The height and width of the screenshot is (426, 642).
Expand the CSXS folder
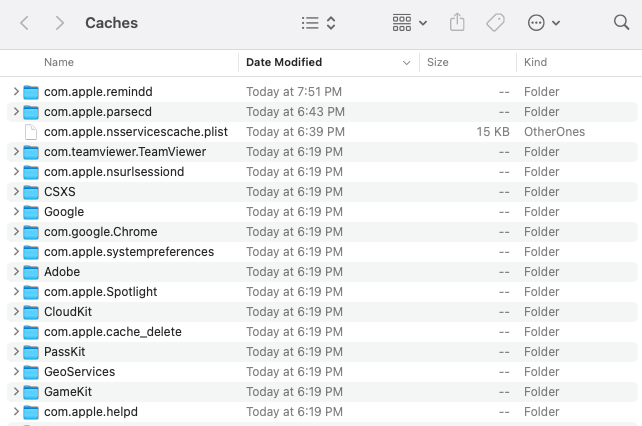(16, 192)
